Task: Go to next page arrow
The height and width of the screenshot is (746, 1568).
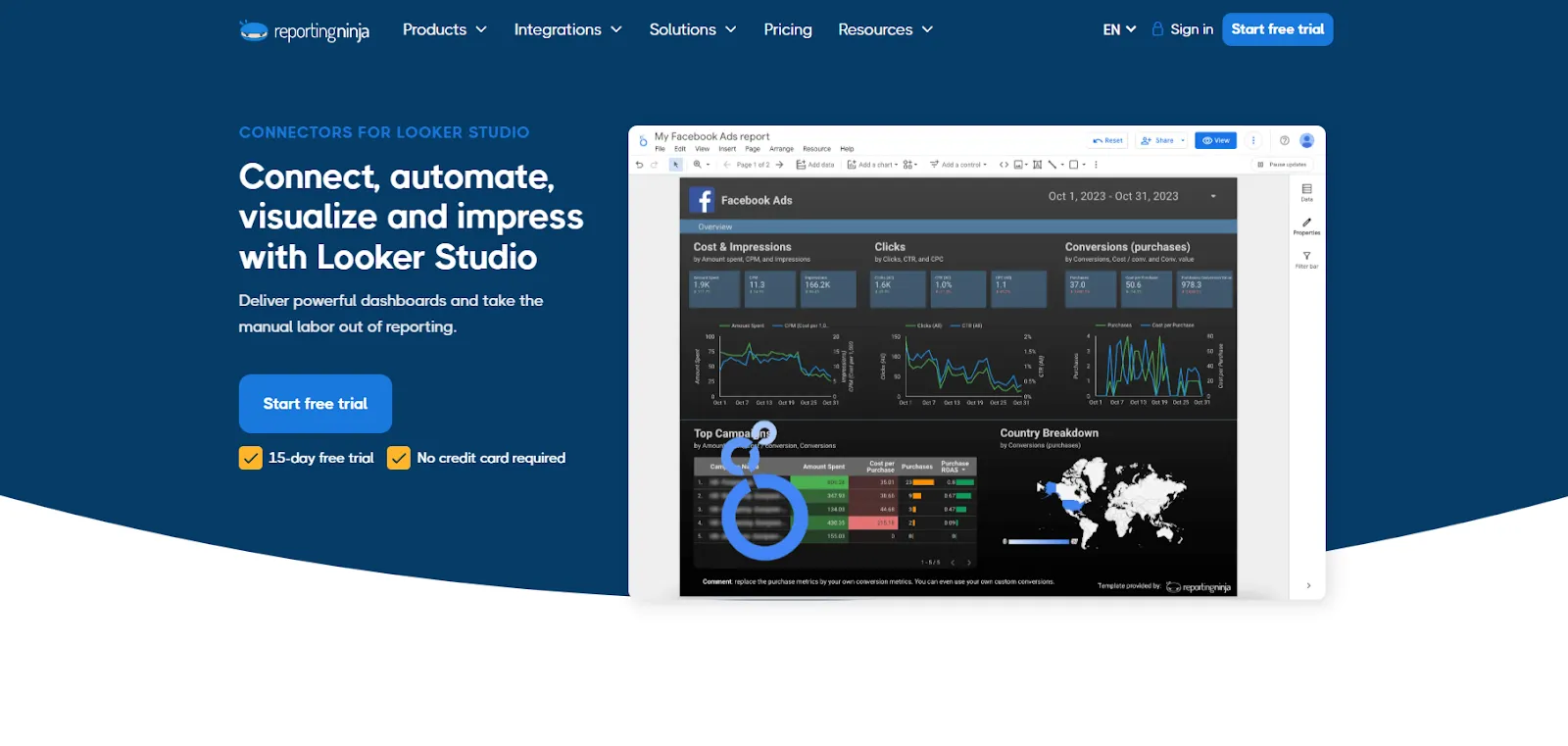Action: pos(779,165)
